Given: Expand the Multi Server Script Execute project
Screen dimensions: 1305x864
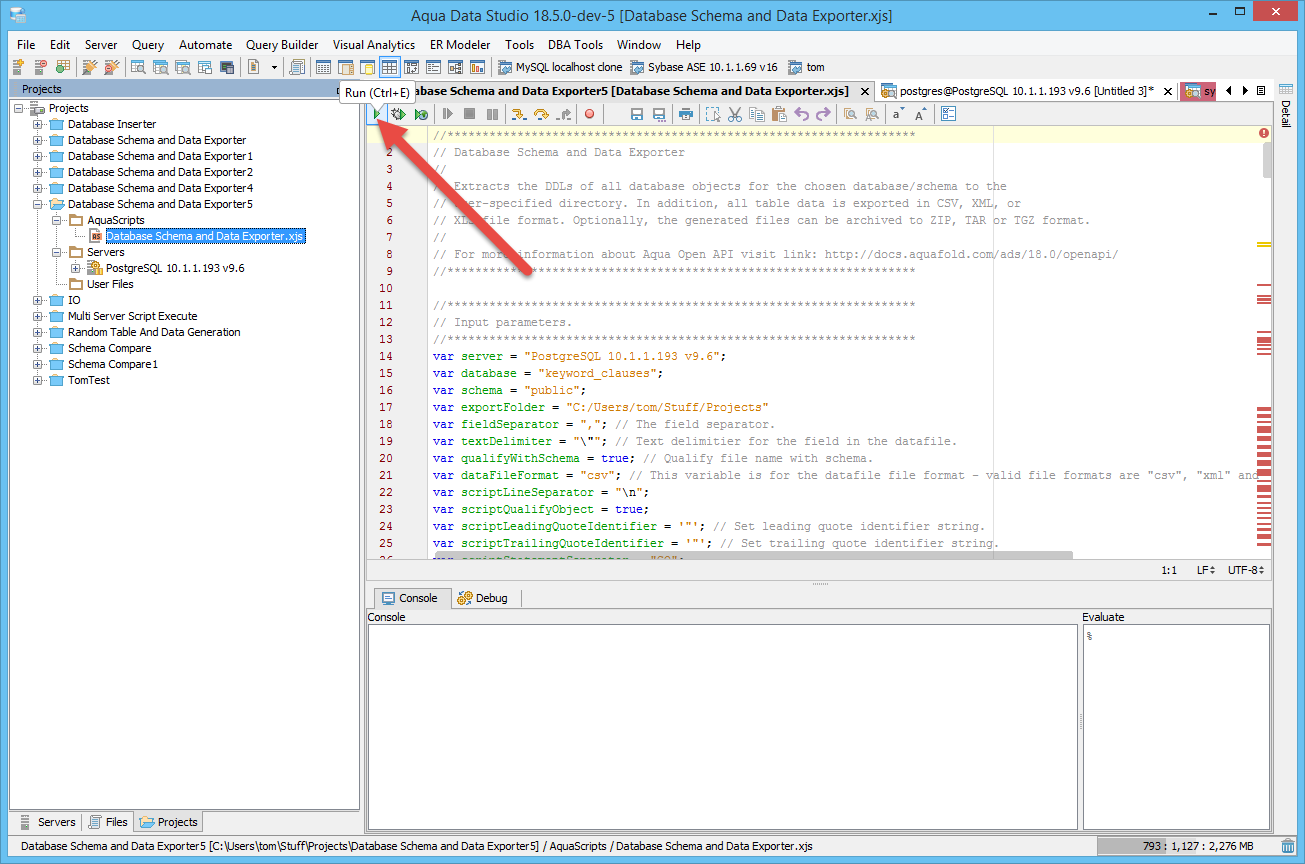Looking at the screenshot, I should point(39,316).
